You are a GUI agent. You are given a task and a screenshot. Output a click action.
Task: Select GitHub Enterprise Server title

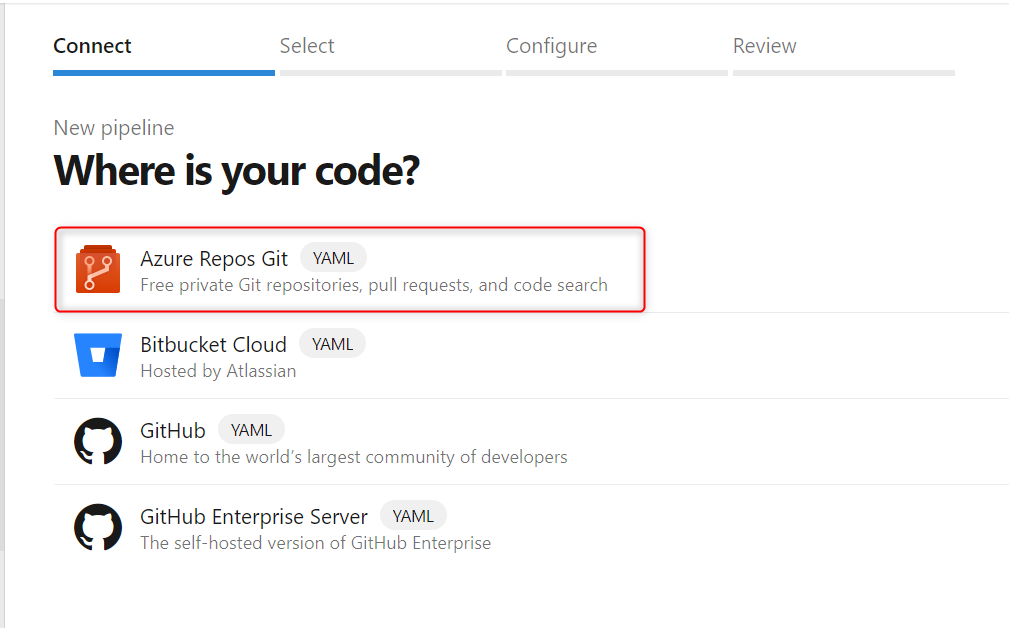pos(254,516)
